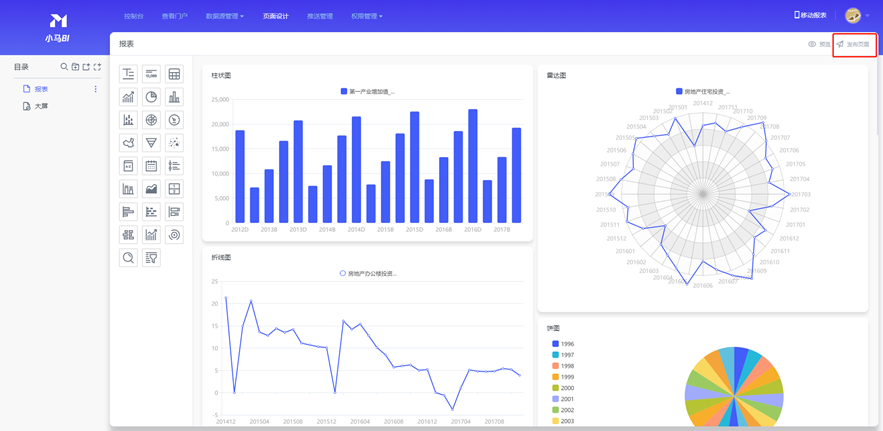Image resolution: width=883 pixels, height=431 pixels.
Task: Choose the bar chart with trend arrow
Action: click(151, 234)
